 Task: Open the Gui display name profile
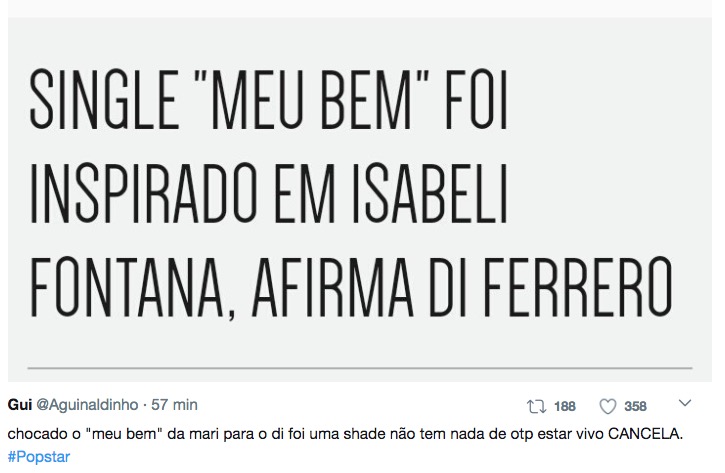(19, 405)
